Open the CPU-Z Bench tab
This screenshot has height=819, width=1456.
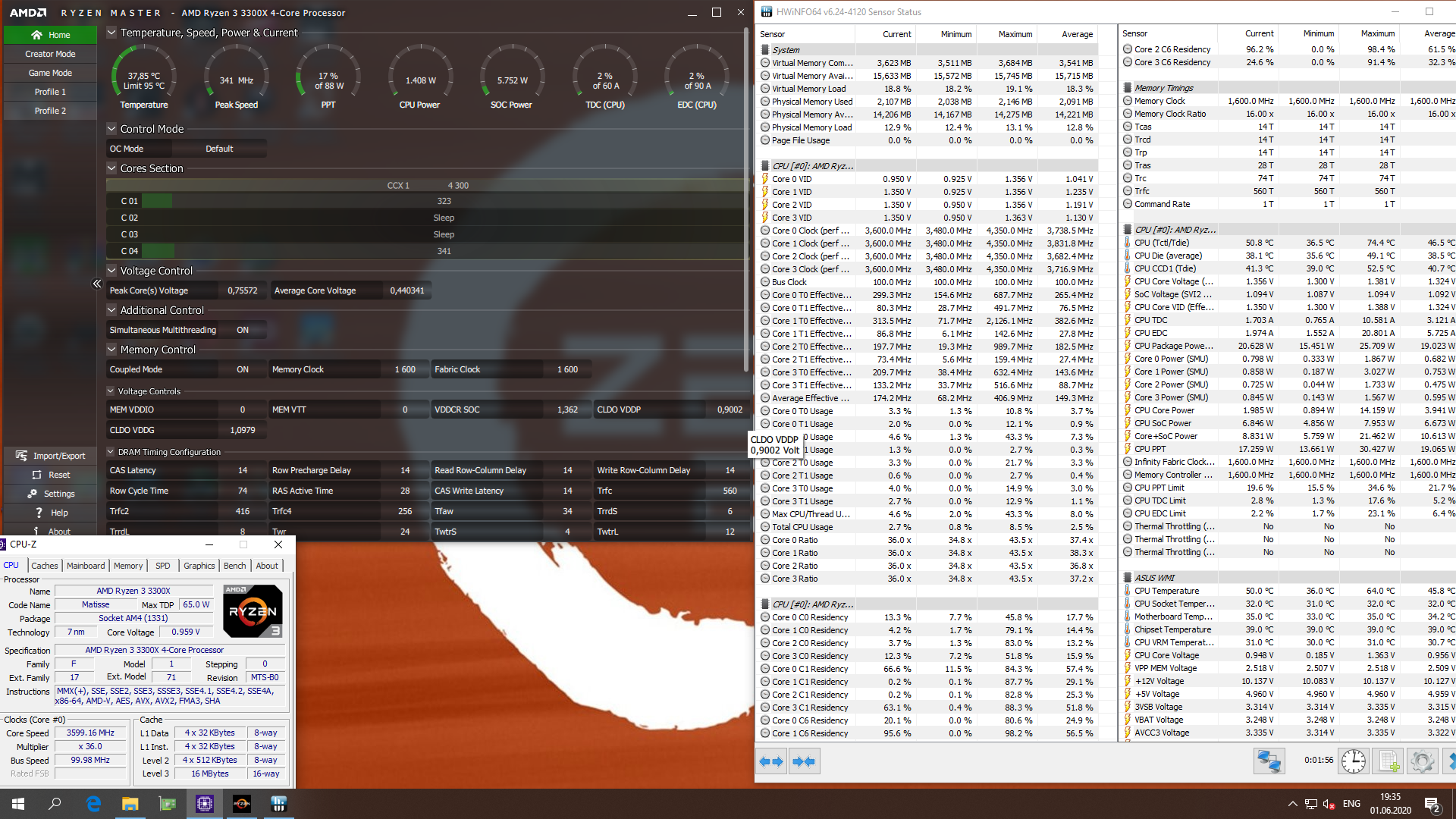[x=234, y=566]
